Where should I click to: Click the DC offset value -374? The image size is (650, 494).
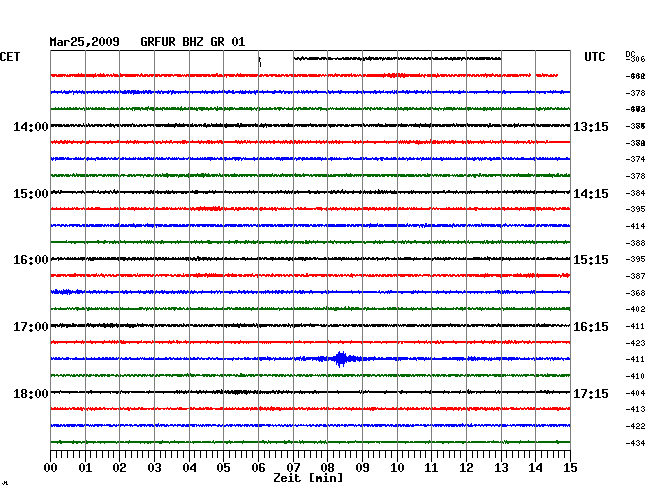pos(635,159)
